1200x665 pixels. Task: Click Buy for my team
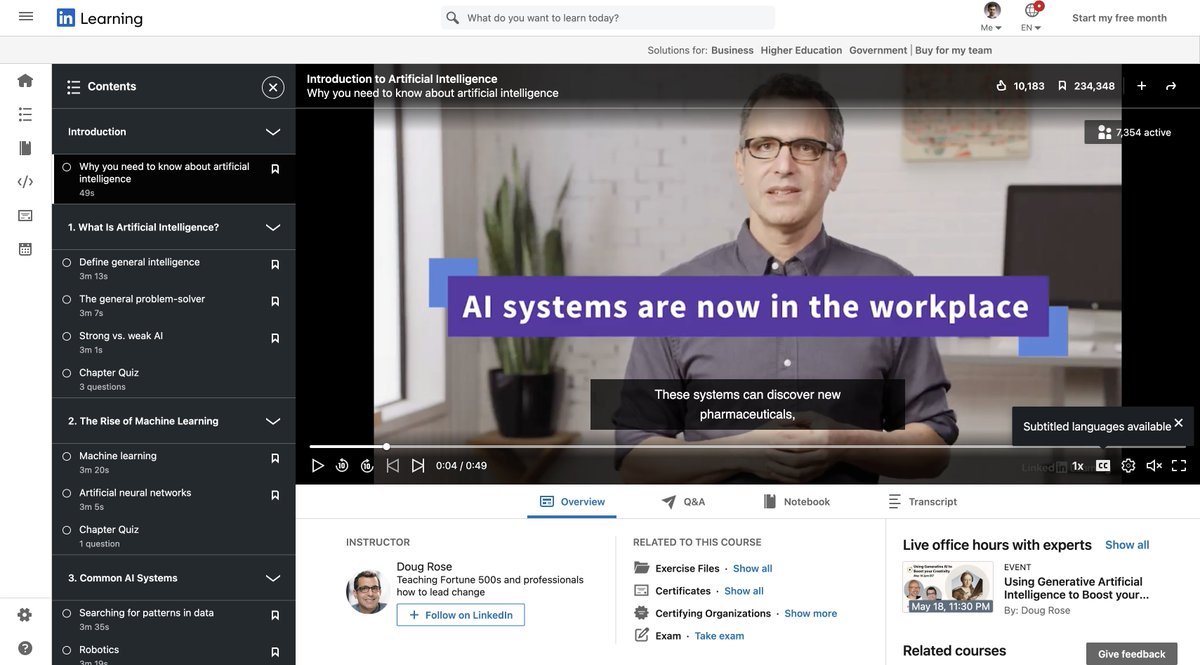(953, 50)
